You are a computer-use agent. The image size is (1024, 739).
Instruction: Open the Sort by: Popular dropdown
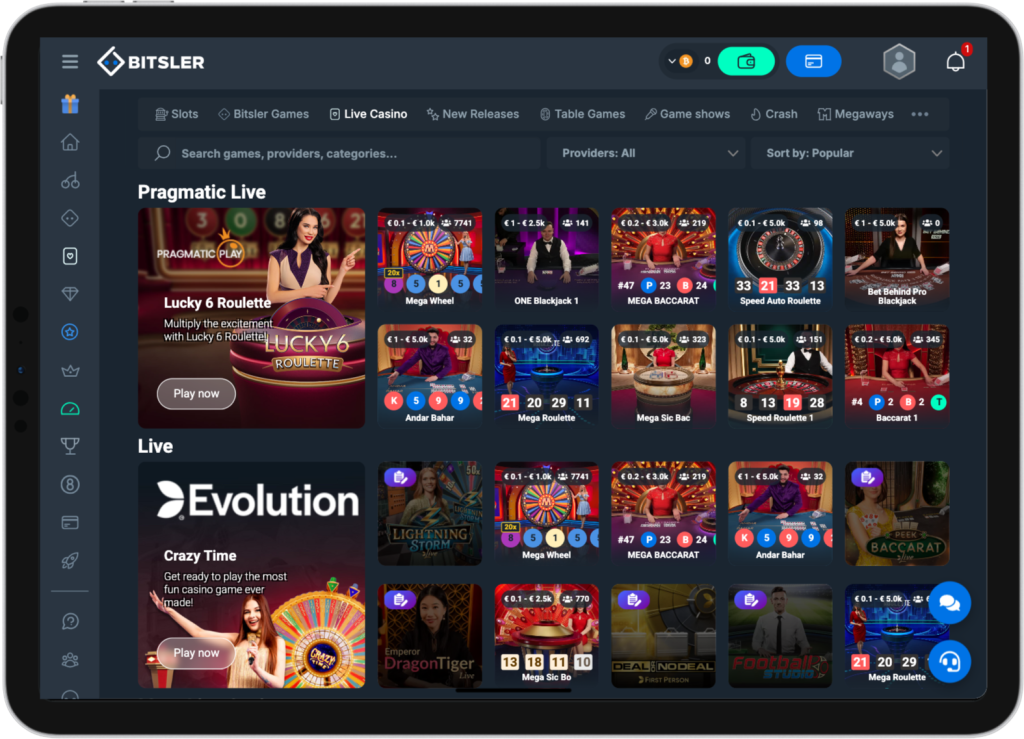pyautogui.click(x=850, y=153)
